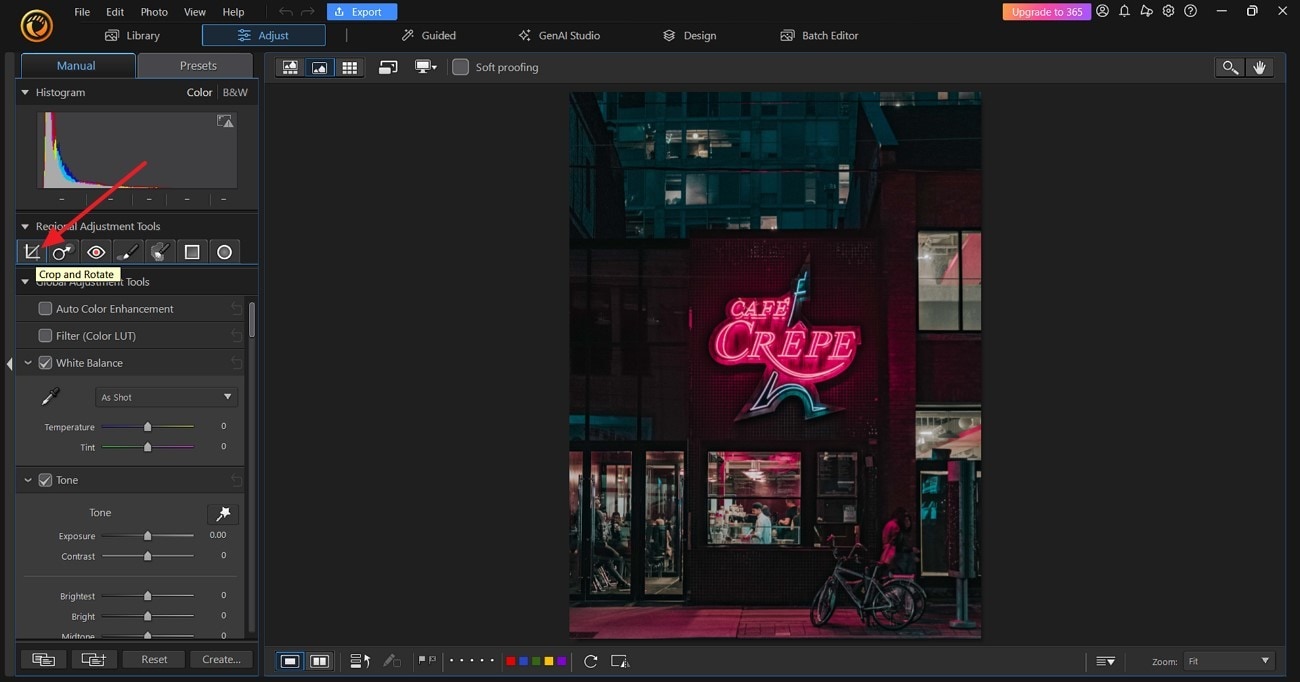The width and height of the screenshot is (1300, 682).
Task: Click the copy adjustments icon
Action: tap(43, 659)
